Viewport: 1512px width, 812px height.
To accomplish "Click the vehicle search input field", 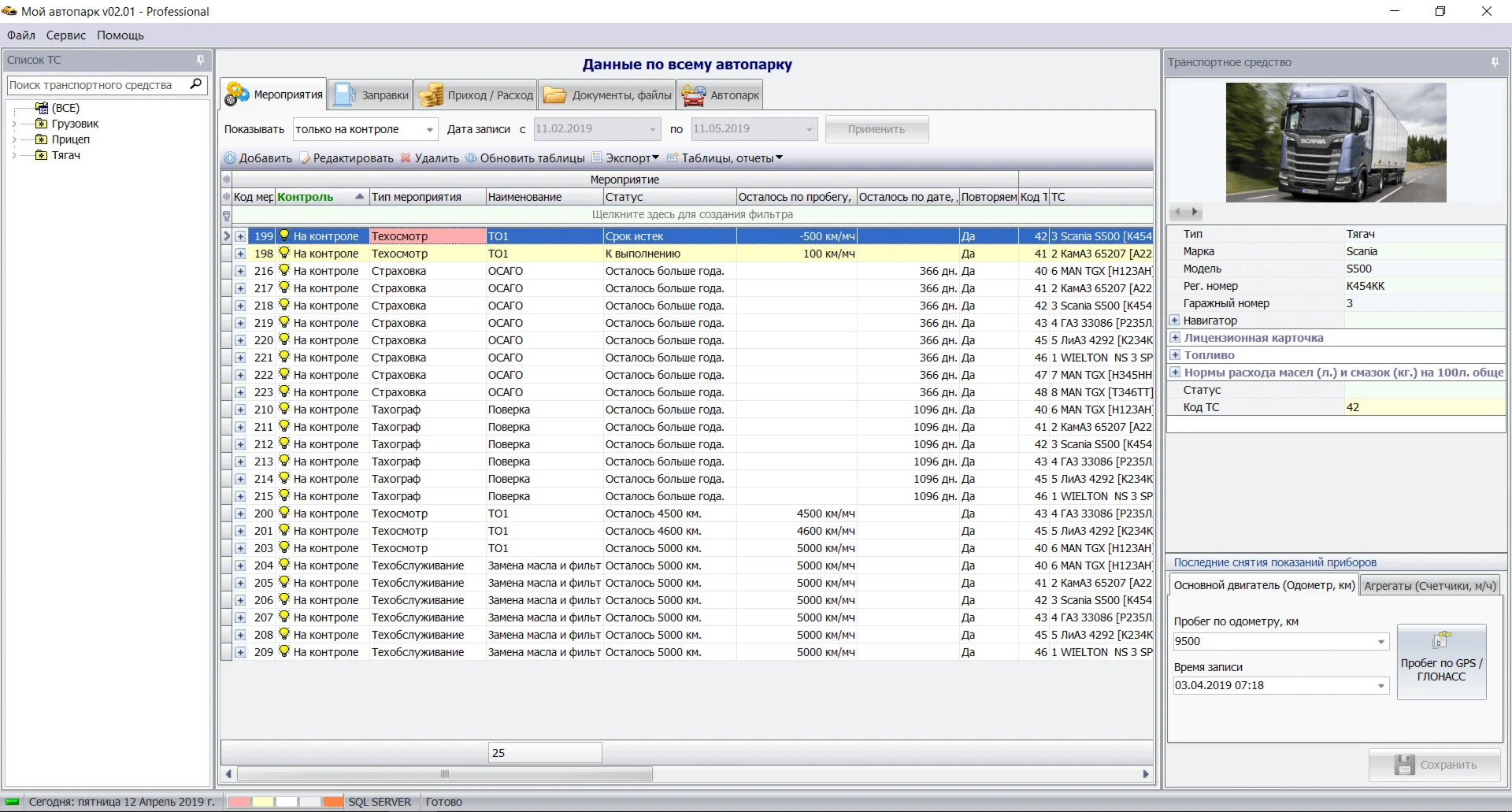I will (x=94, y=85).
